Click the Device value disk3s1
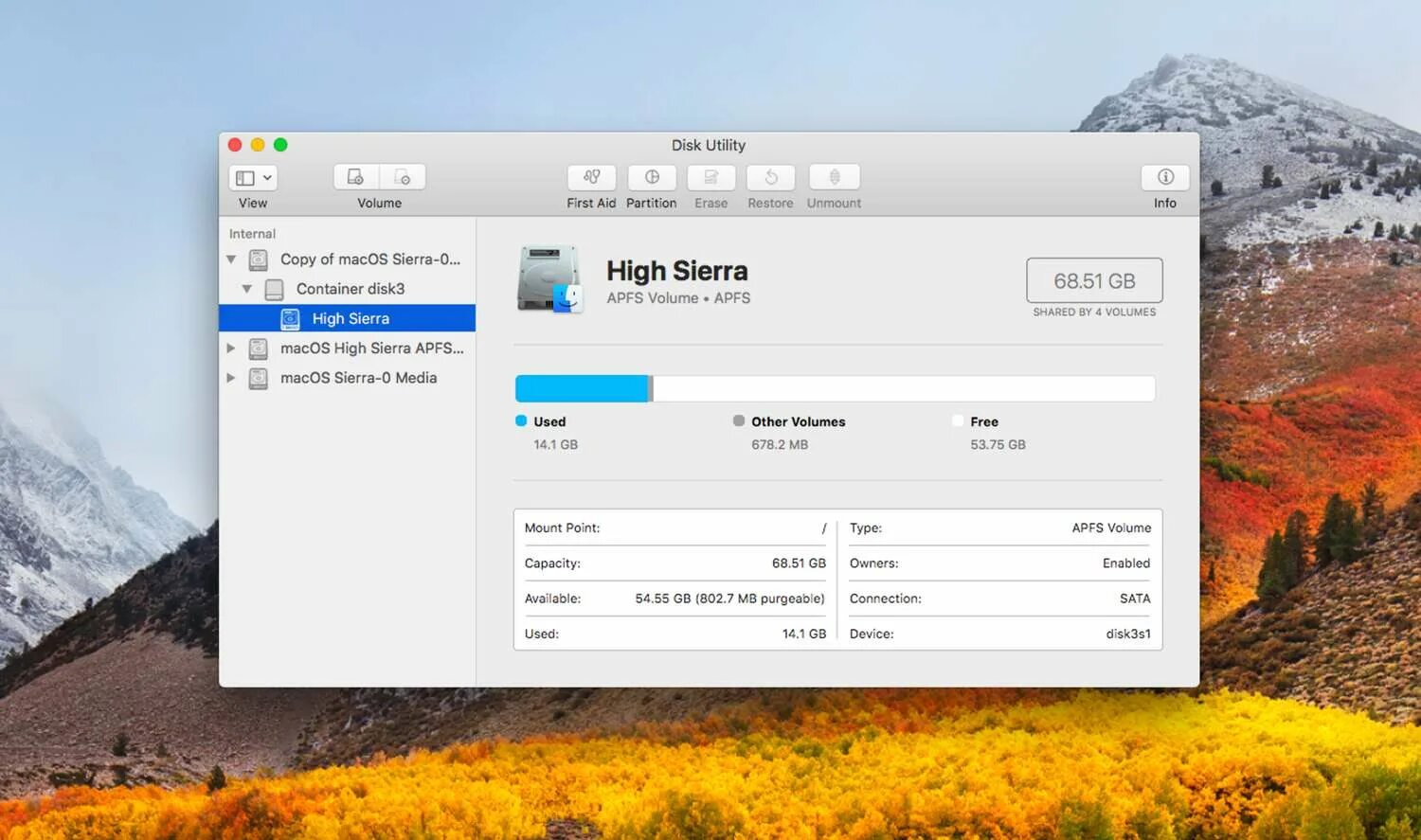Image resolution: width=1421 pixels, height=840 pixels. tap(1128, 634)
